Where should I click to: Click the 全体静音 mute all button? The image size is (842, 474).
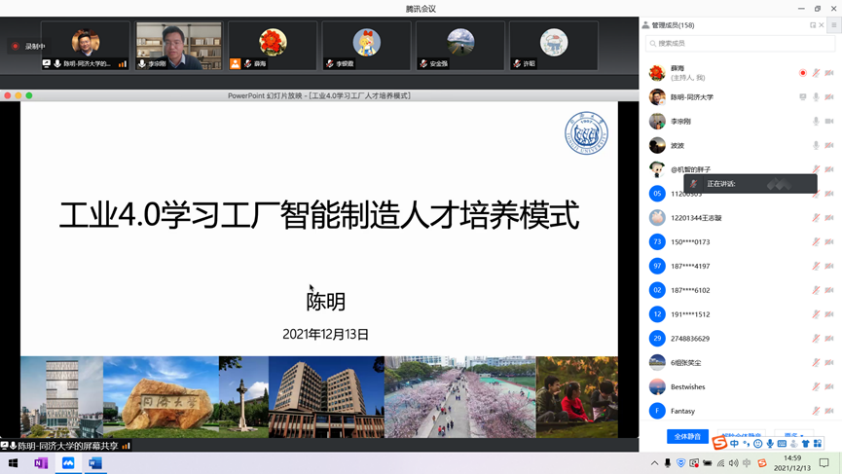coord(687,437)
